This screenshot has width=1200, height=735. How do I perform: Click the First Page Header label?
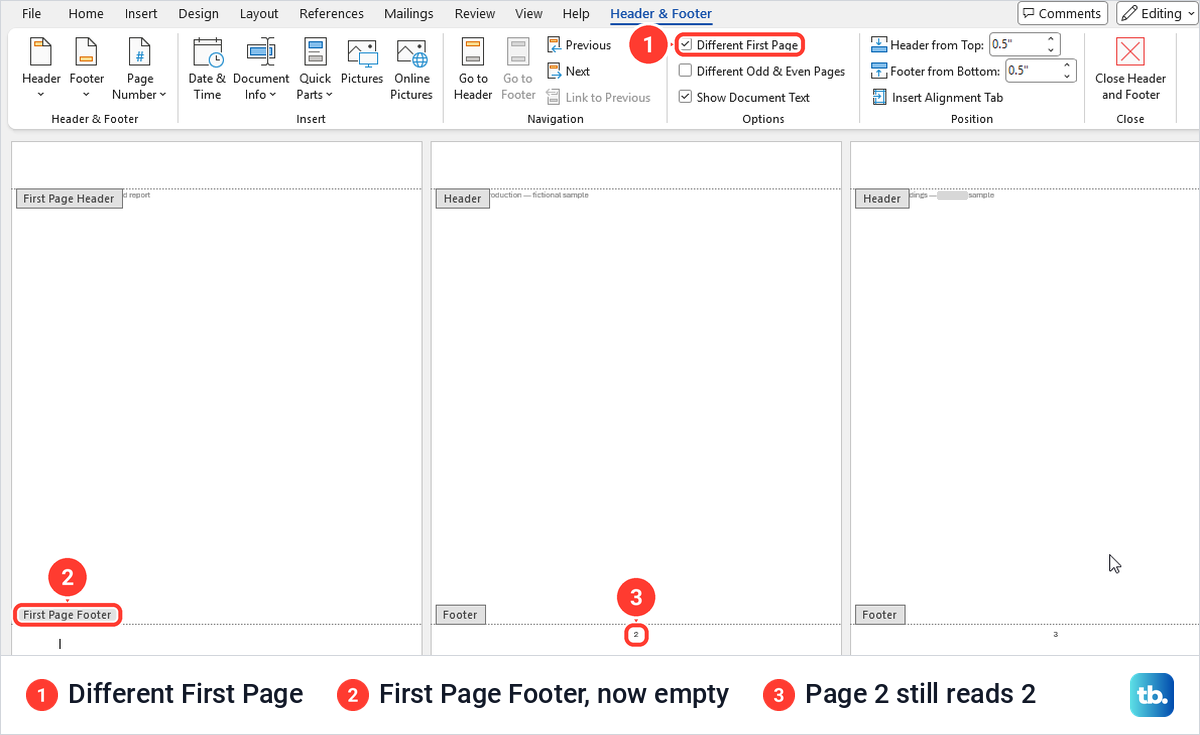69,198
